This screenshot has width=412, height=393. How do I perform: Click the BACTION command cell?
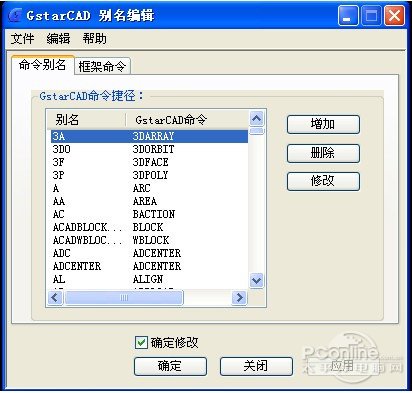coord(154,214)
